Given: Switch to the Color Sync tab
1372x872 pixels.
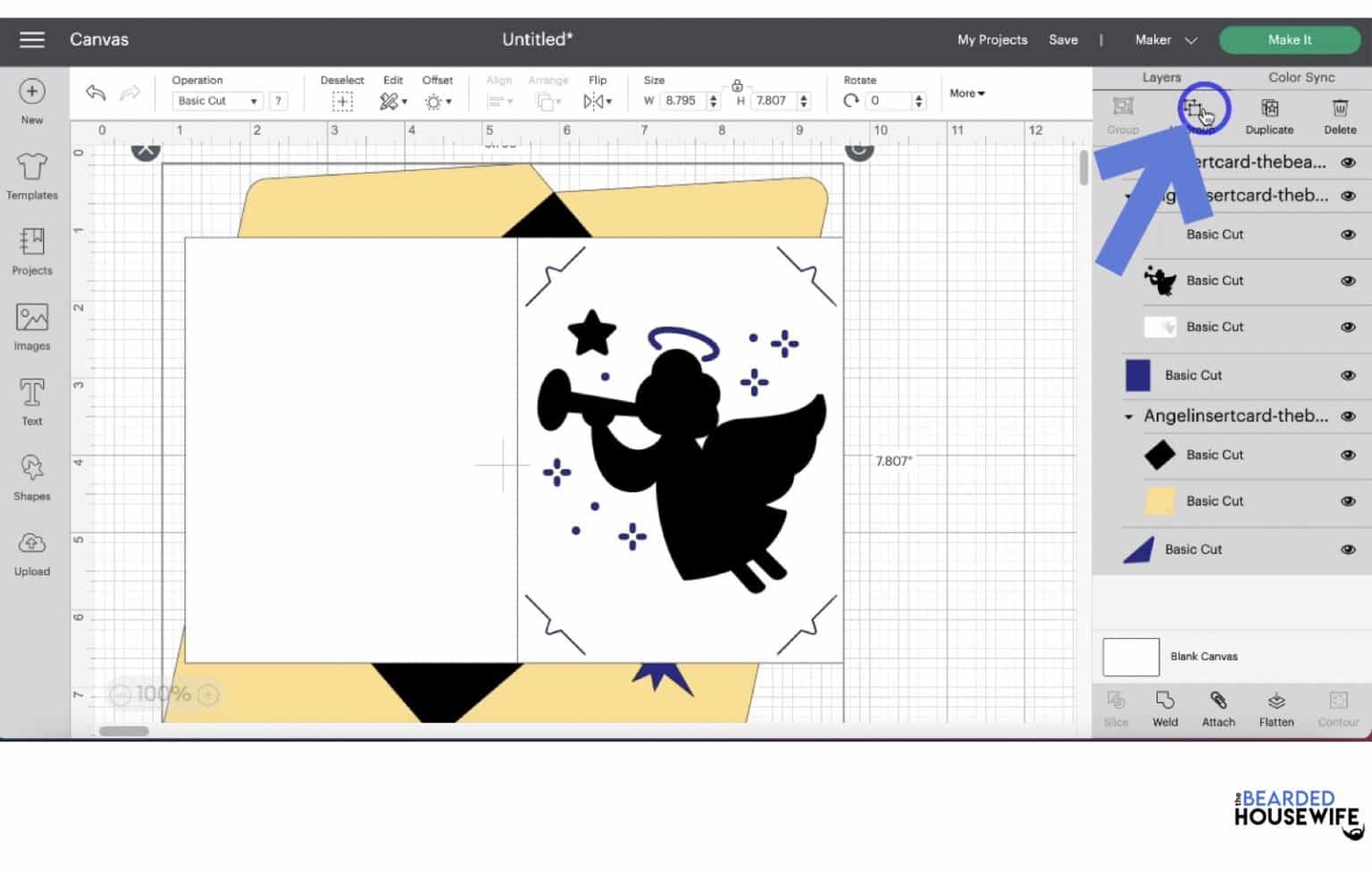Looking at the screenshot, I should pyautogui.click(x=1301, y=77).
